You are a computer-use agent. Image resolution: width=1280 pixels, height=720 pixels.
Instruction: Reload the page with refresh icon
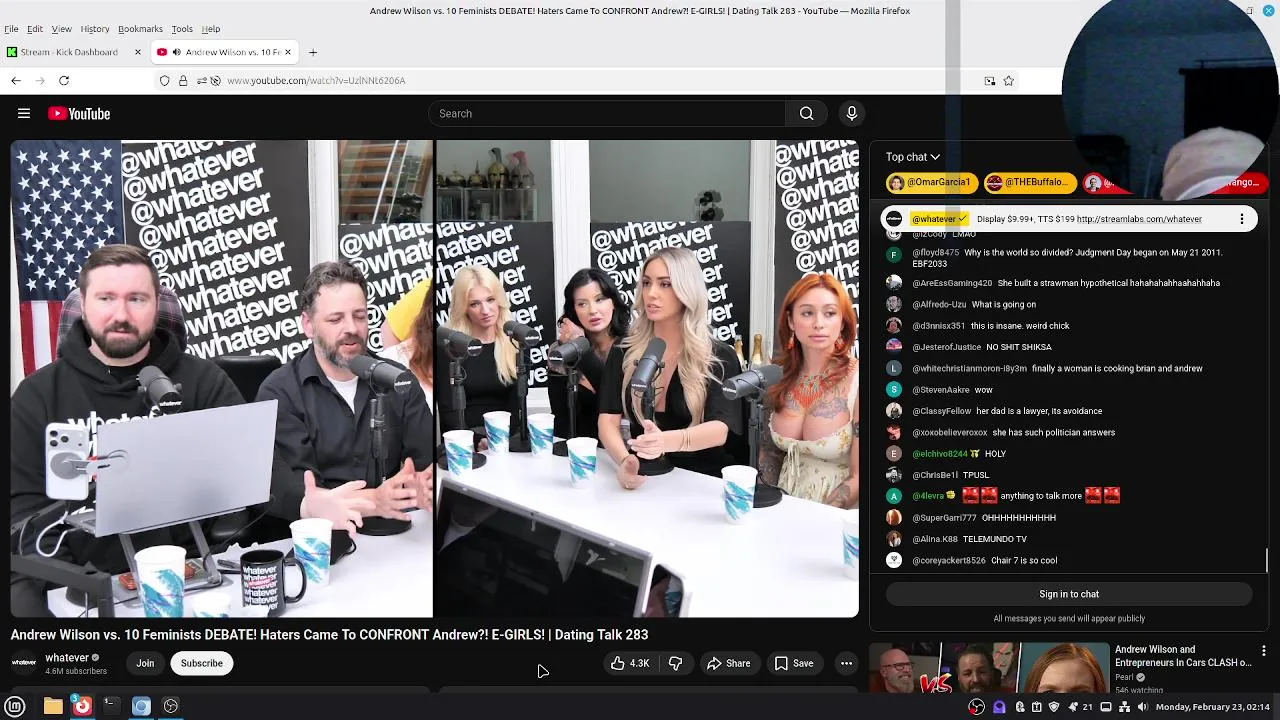point(64,80)
